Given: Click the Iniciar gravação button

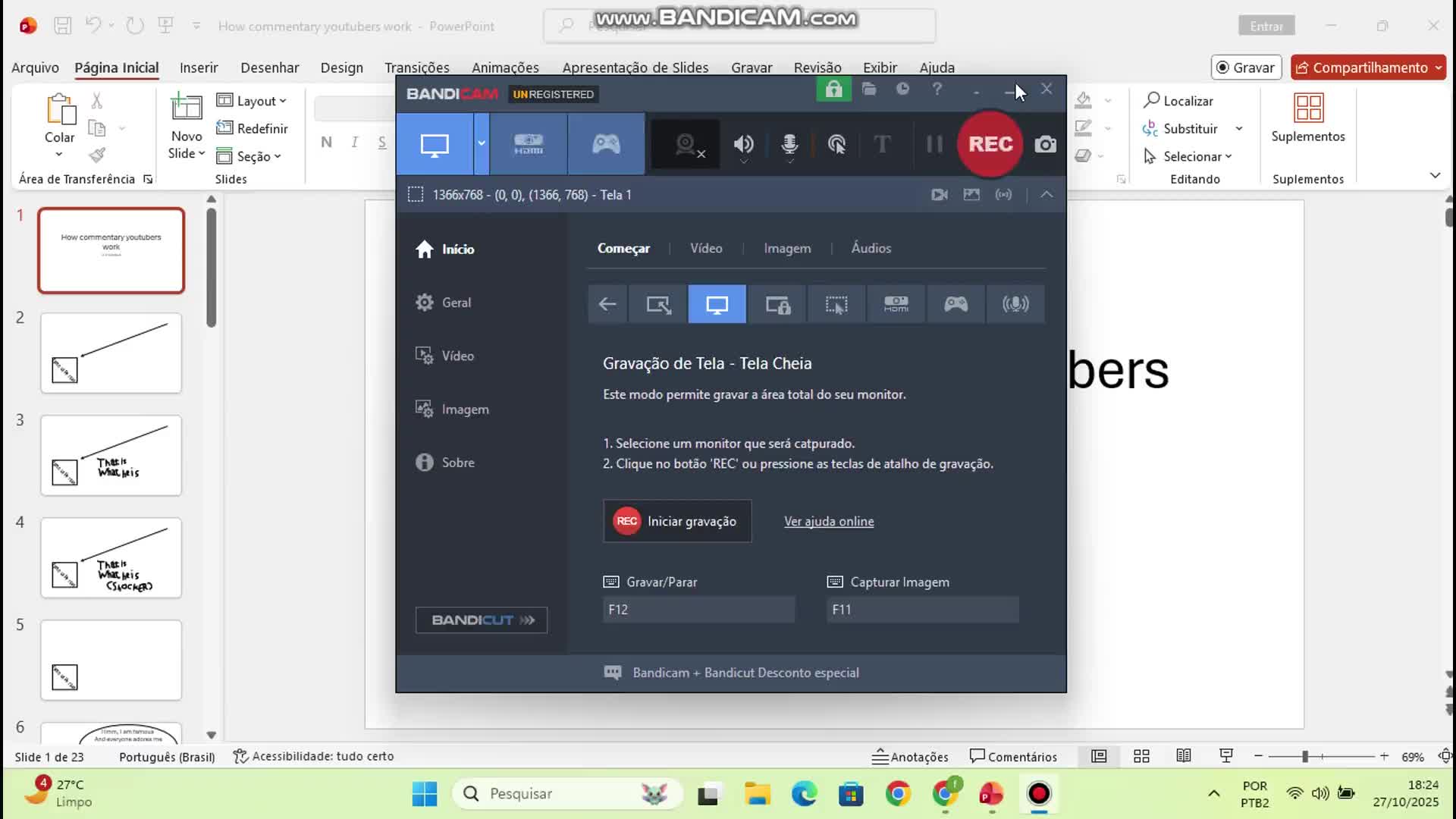Looking at the screenshot, I should coord(677,521).
